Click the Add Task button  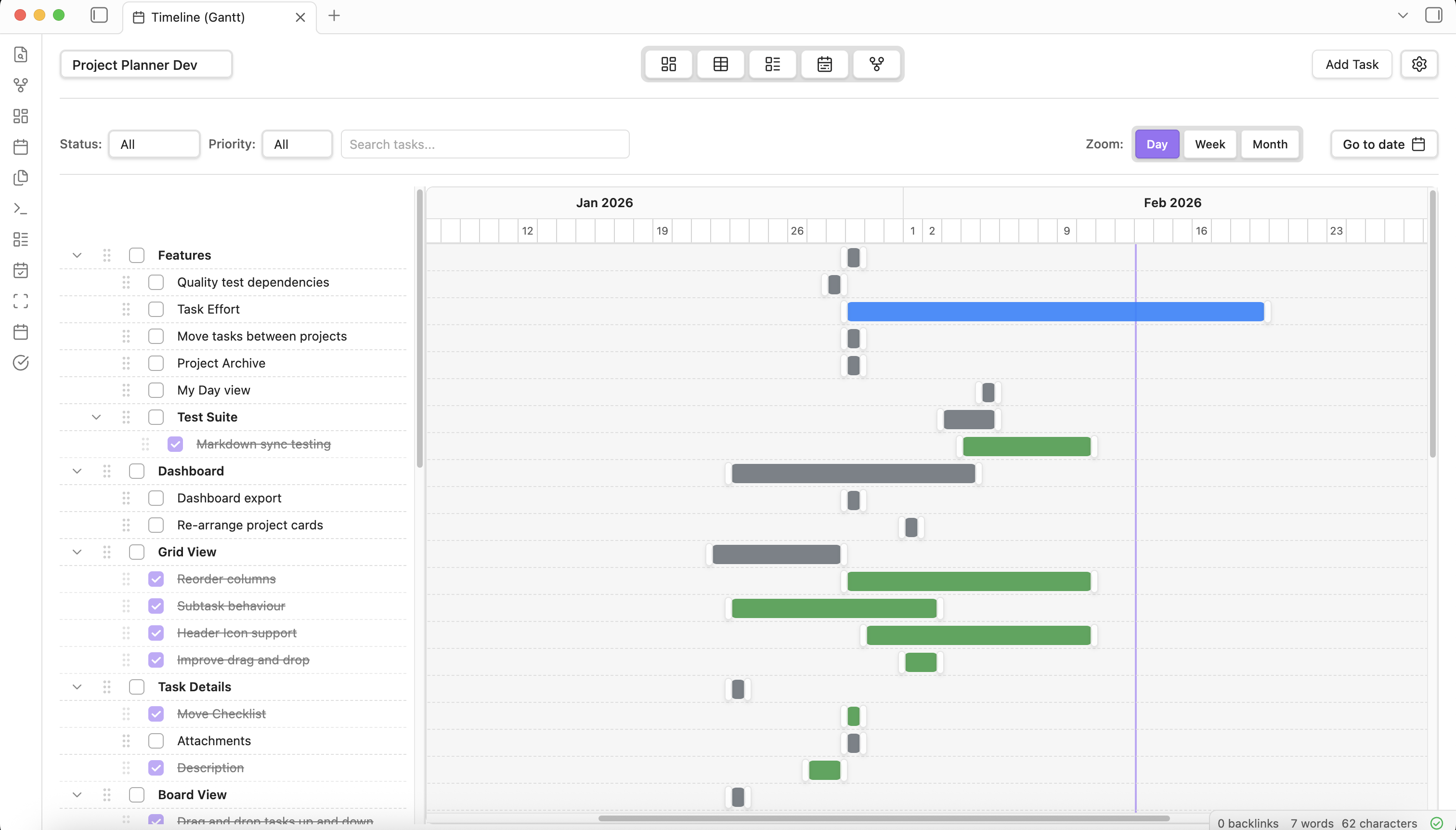point(1351,64)
